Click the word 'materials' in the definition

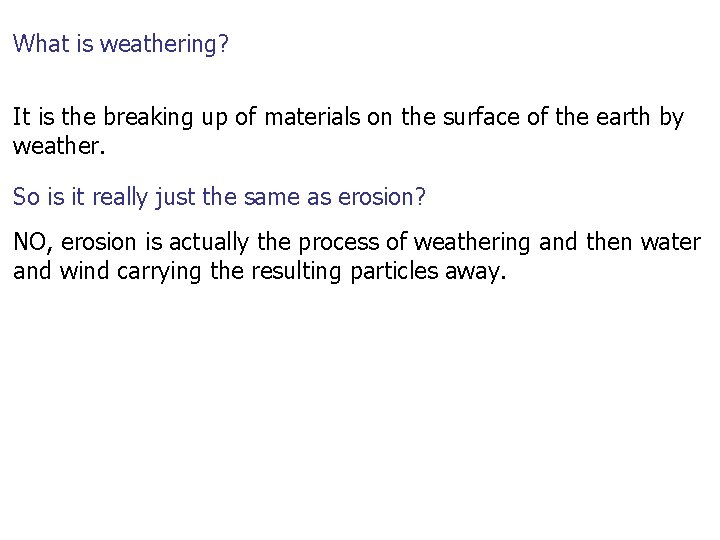pyautogui.click(x=312, y=117)
